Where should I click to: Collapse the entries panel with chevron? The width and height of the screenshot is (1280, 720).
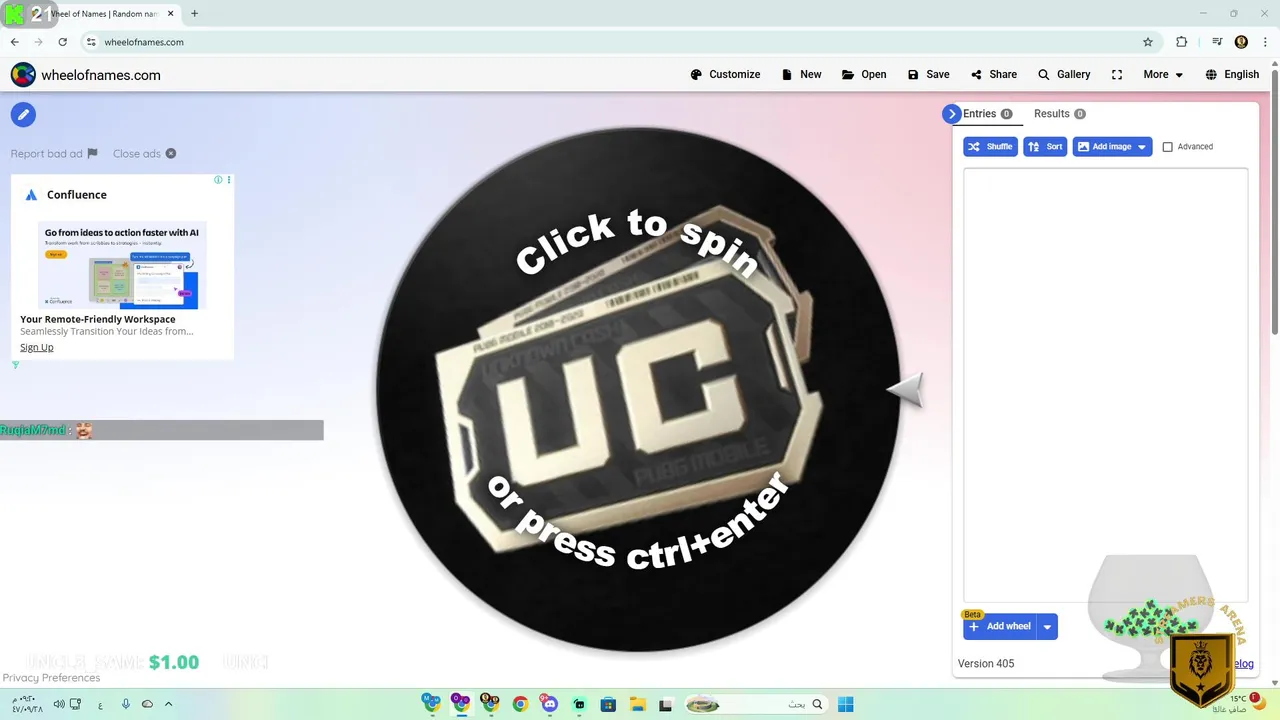click(x=951, y=114)
